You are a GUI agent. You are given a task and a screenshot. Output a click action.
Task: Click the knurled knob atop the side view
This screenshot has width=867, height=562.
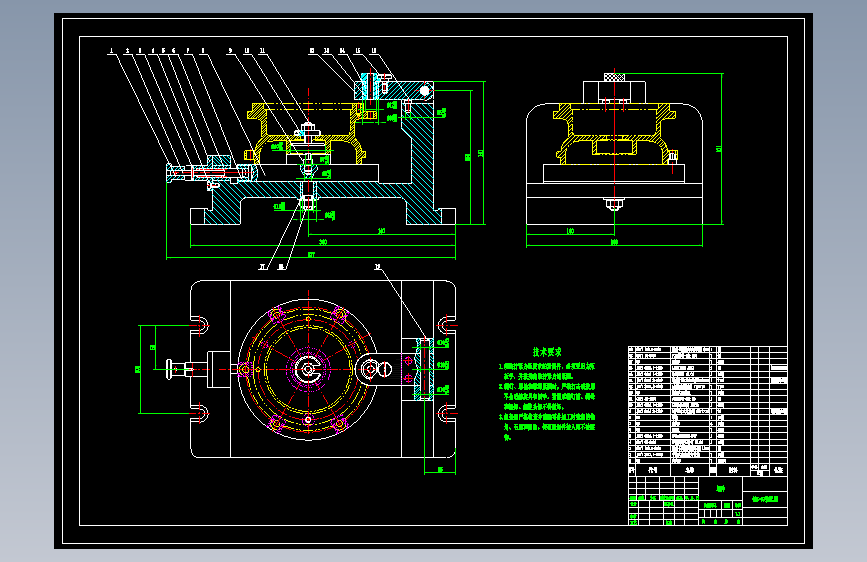[614, 77]
